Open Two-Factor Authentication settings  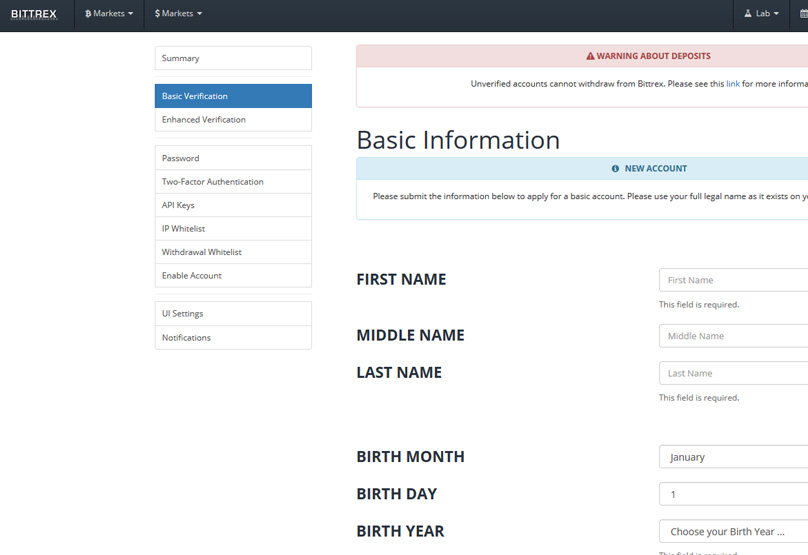tap(233, 182)
